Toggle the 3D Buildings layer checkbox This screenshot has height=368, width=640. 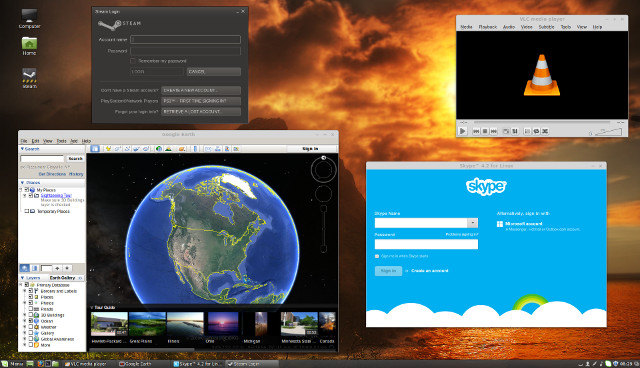click(x=31, y=315)
